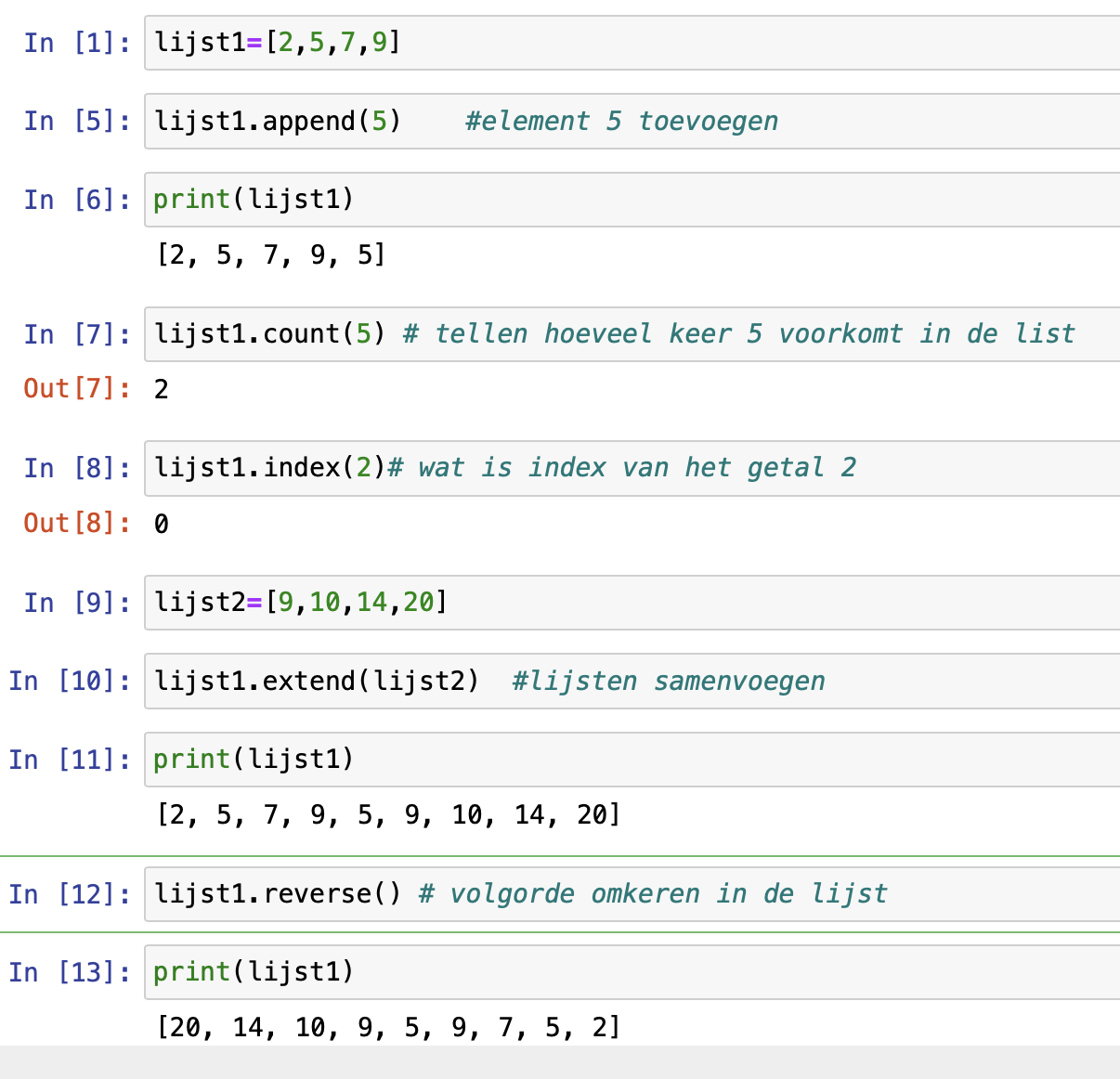The height and width of the screenshot is (1079, 1120).
Task: Click the lijst1.index(2) code cell
Action: coord(632,468)
